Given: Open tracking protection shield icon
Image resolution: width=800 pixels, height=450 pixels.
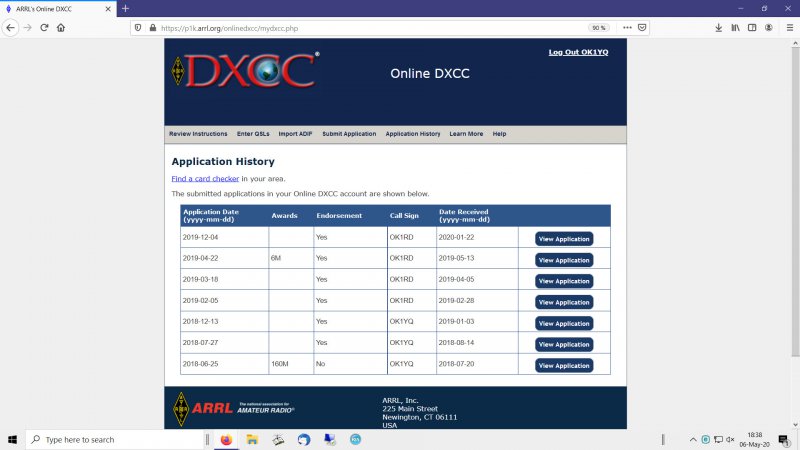Looking at the screenshot, I should coord(138,28).
